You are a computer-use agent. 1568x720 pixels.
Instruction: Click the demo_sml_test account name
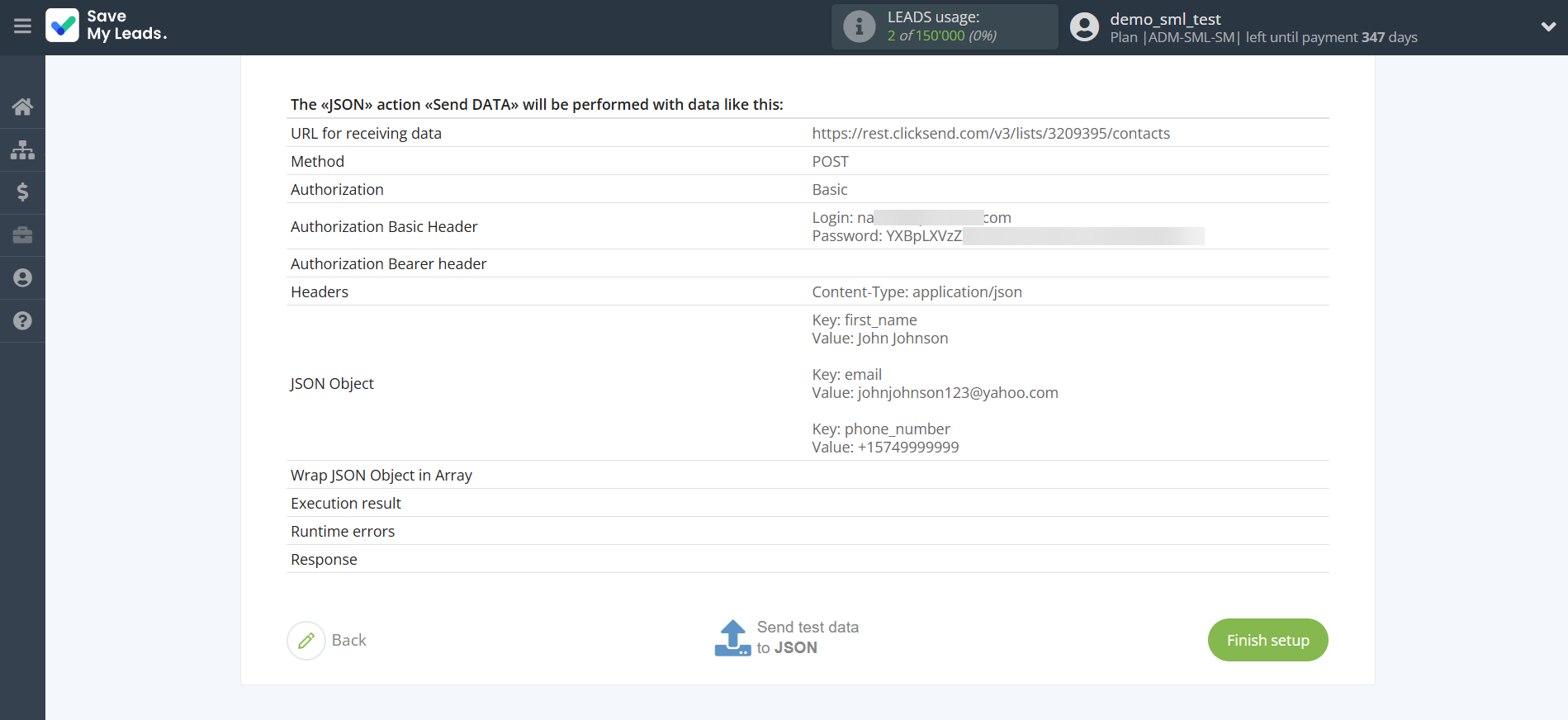point(1164,19)
